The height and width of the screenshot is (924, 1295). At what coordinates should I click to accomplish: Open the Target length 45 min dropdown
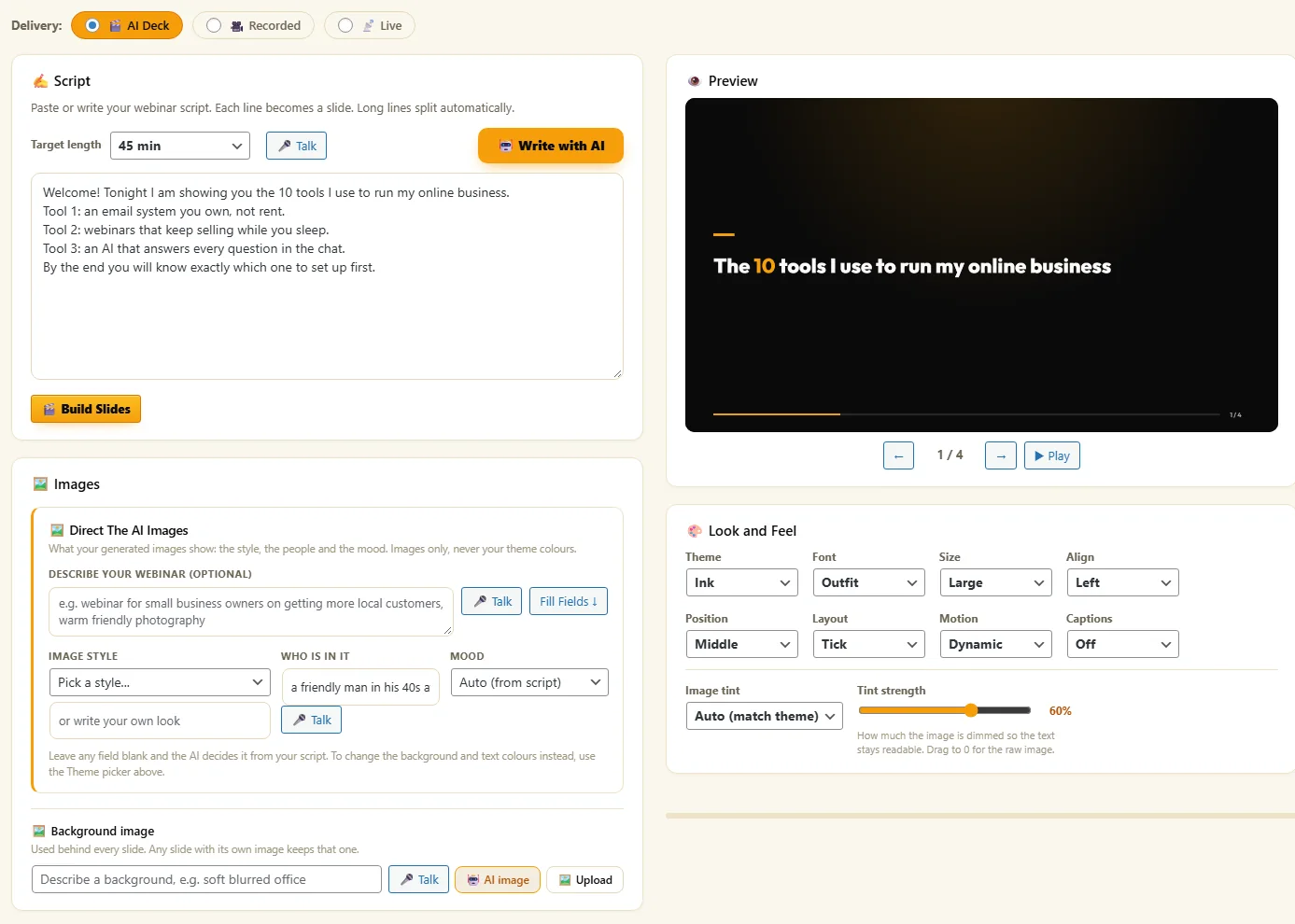click(180, 146)
